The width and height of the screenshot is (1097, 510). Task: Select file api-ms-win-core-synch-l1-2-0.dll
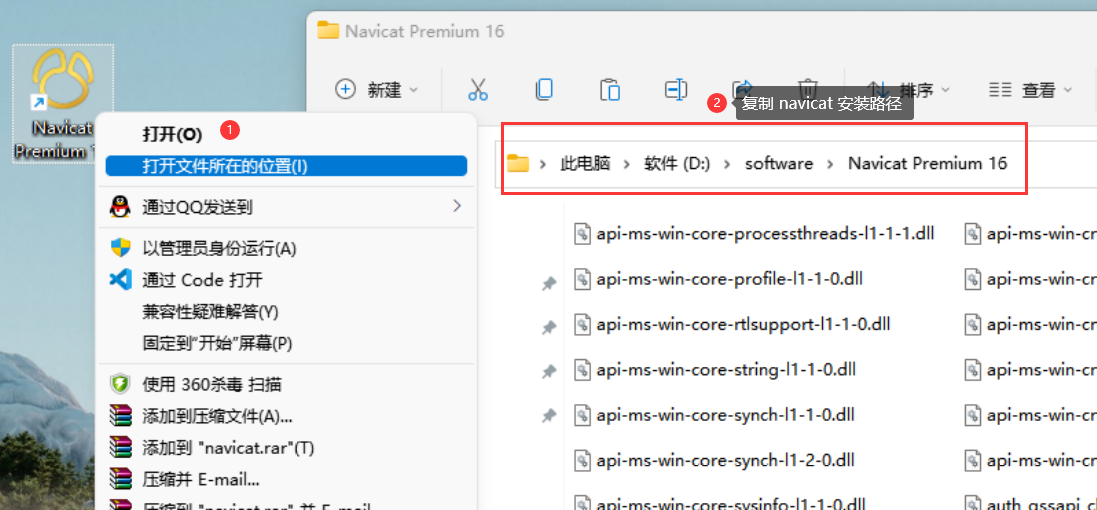click(714, 460)
